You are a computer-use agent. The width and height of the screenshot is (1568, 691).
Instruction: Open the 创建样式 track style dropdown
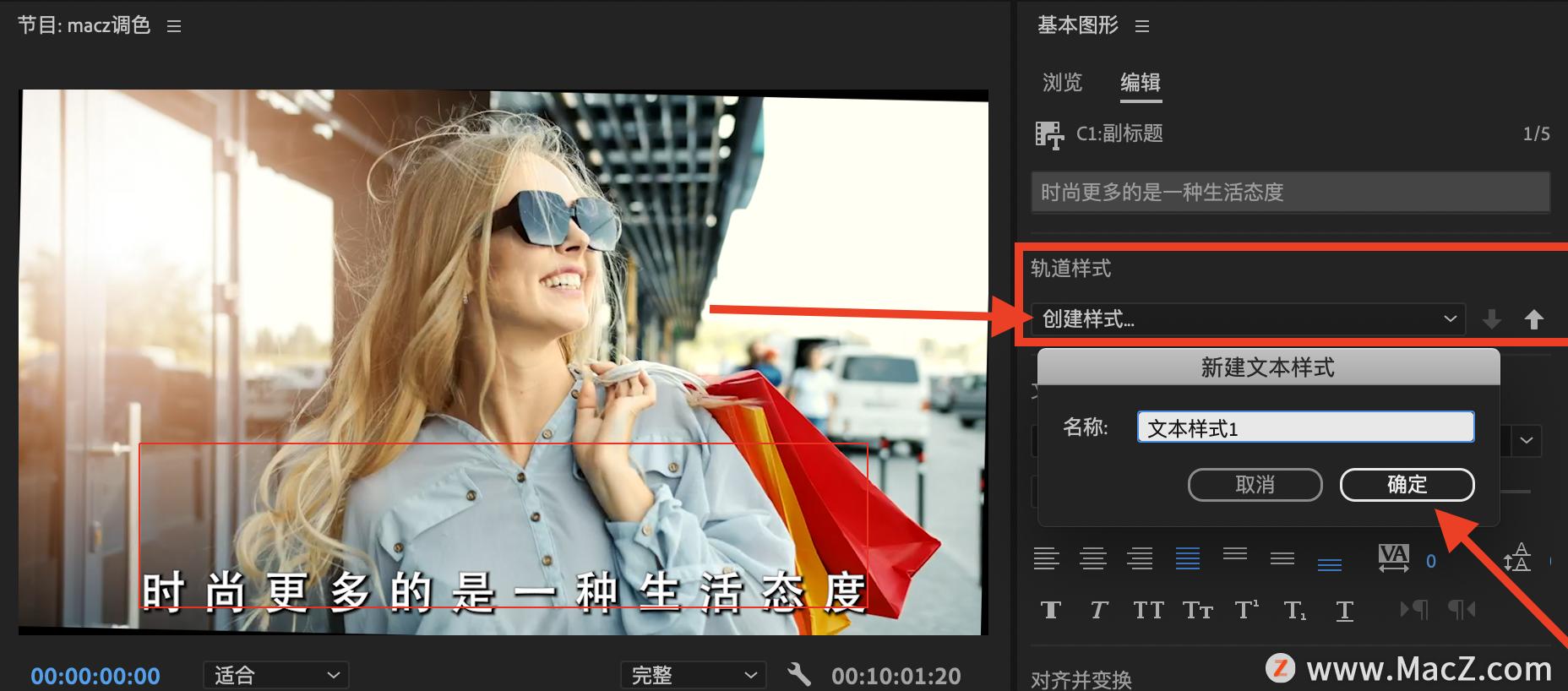tap(1249, 319)
